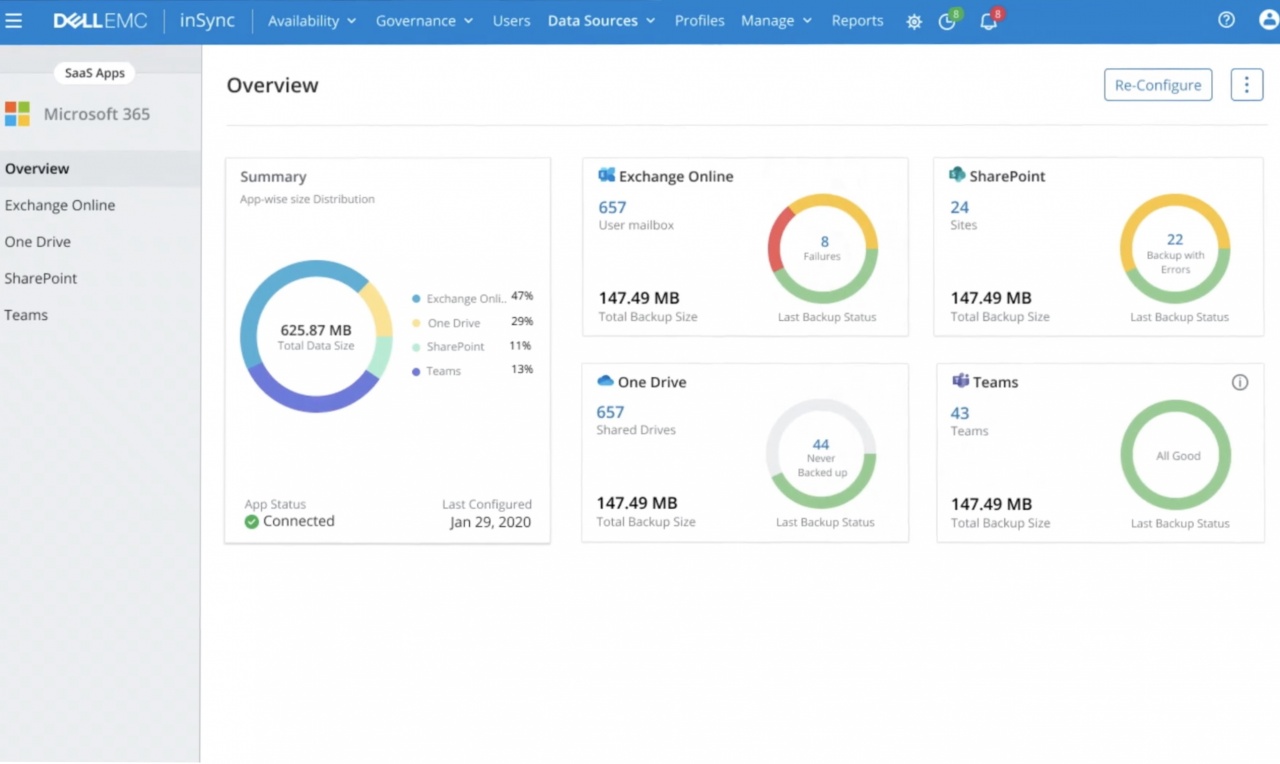This screenshot has width=1280, height=764.
Task: Click the SaaS Apps pill
Action: 95,73
